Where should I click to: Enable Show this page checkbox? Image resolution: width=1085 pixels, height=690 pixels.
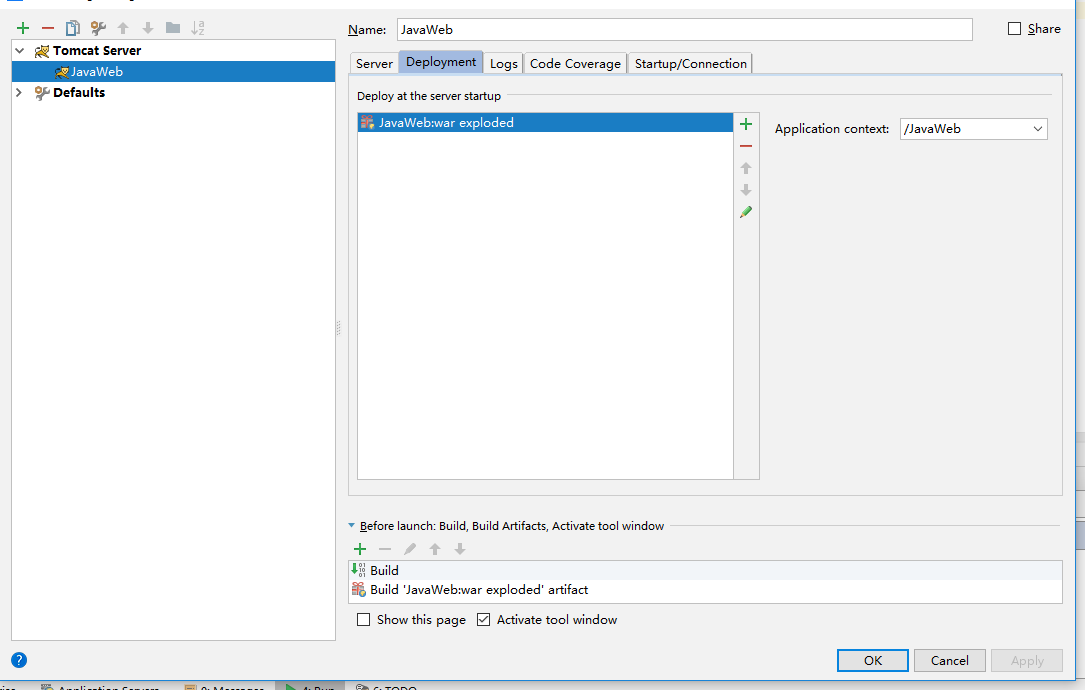(363, 619)
